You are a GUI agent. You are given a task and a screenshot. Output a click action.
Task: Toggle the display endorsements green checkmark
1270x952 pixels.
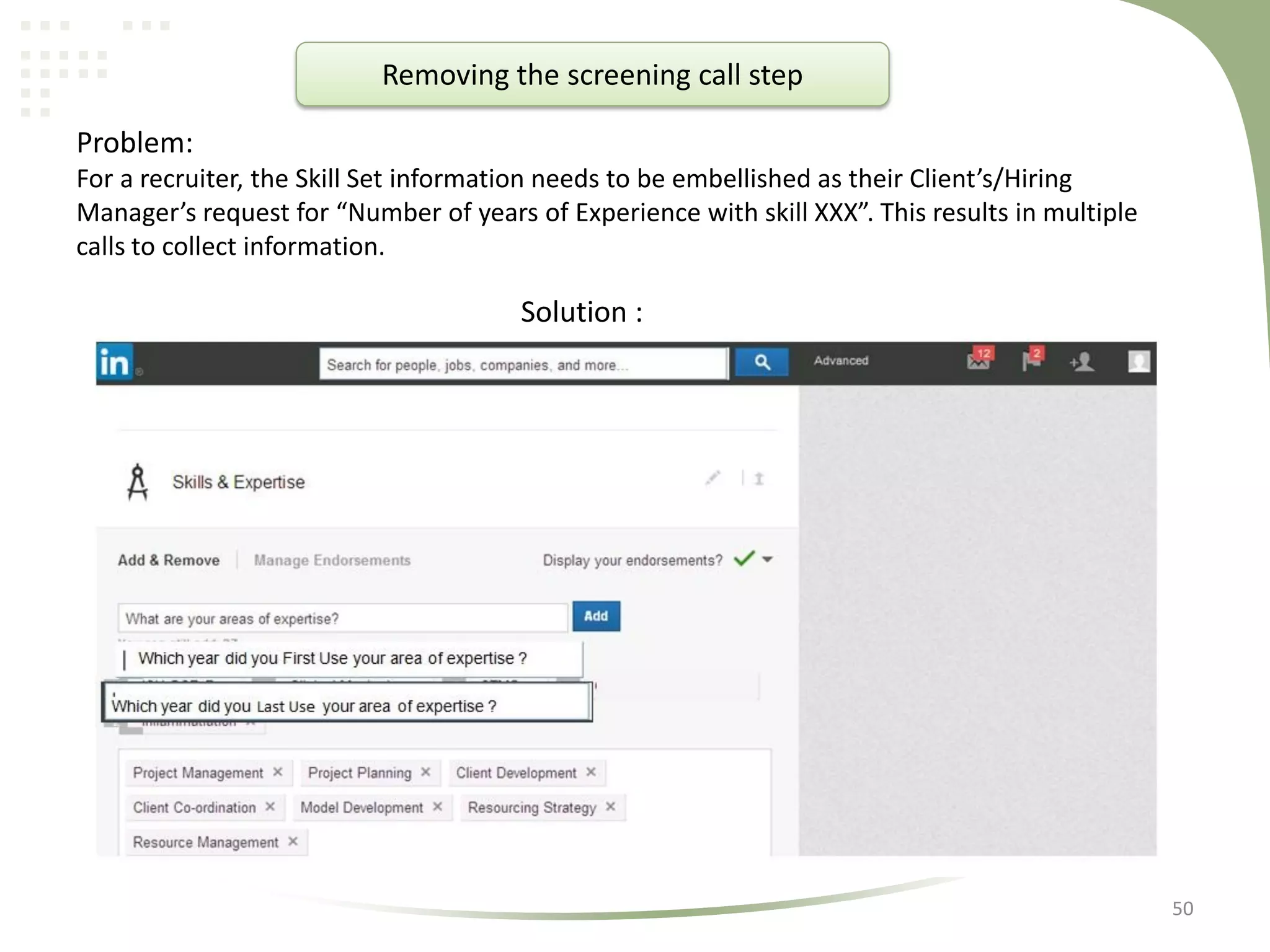(744, 558)
